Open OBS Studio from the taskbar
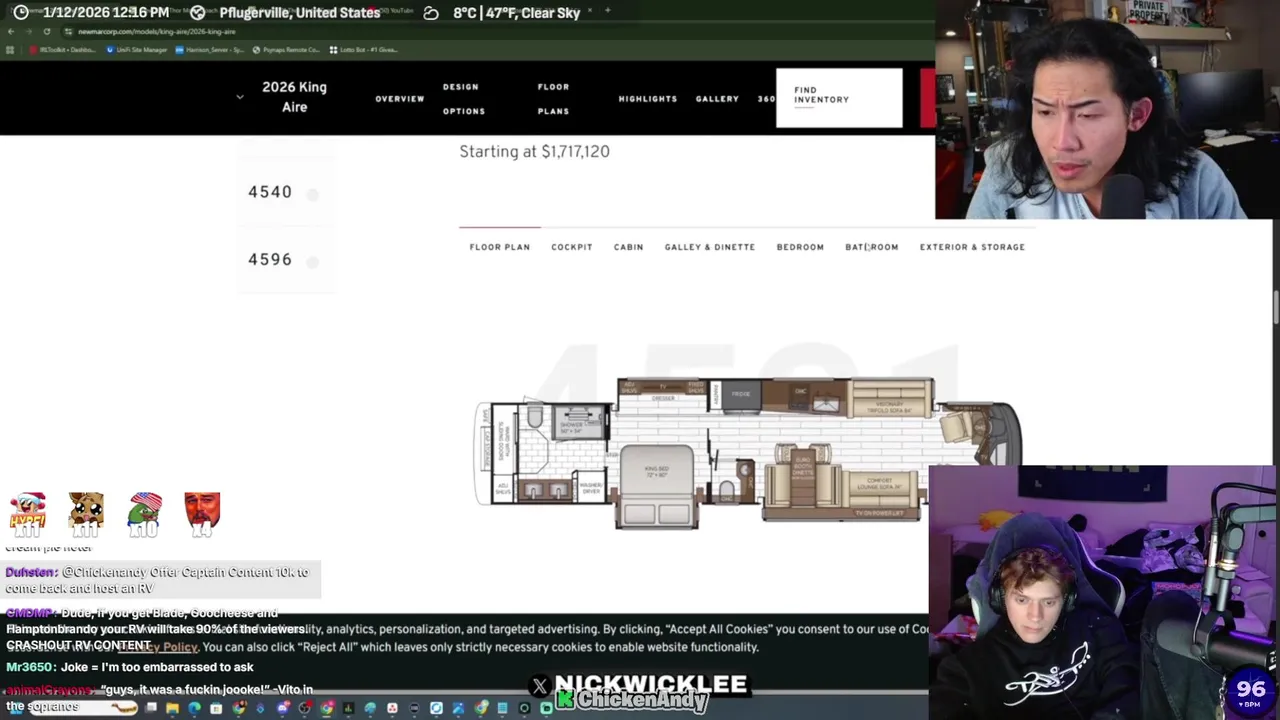Image resolution: width=1280 pixels, height=720 pixels. 305,708
